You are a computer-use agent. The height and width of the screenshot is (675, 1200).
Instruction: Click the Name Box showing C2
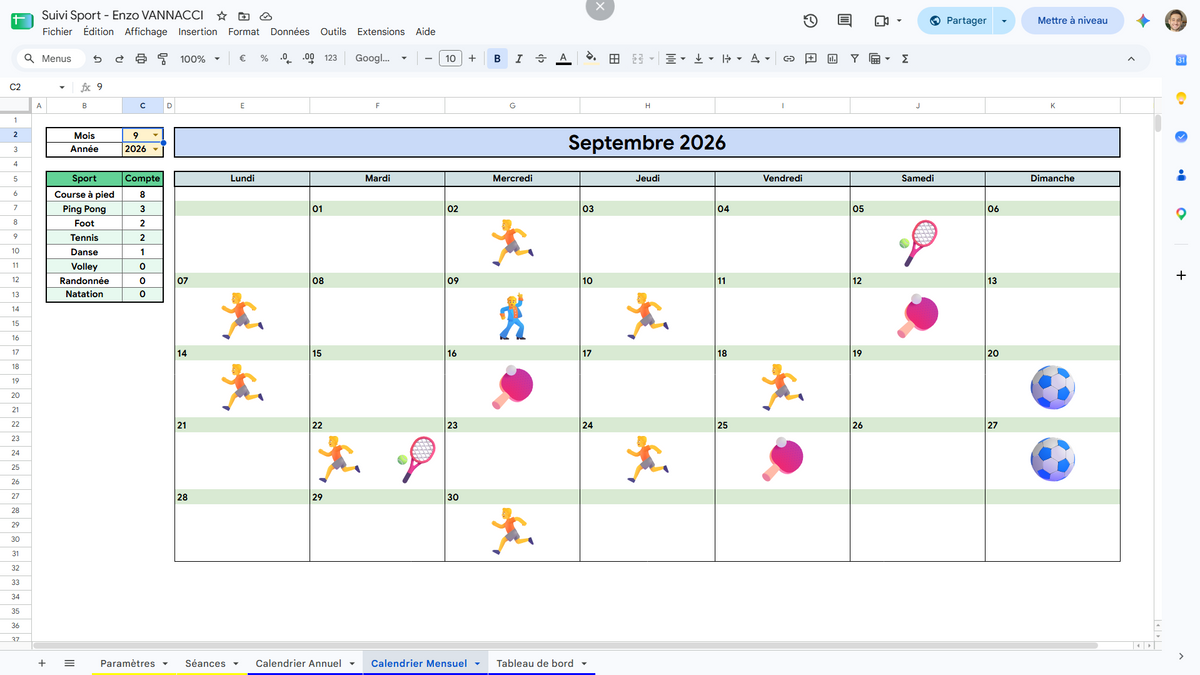coord(37,87)
